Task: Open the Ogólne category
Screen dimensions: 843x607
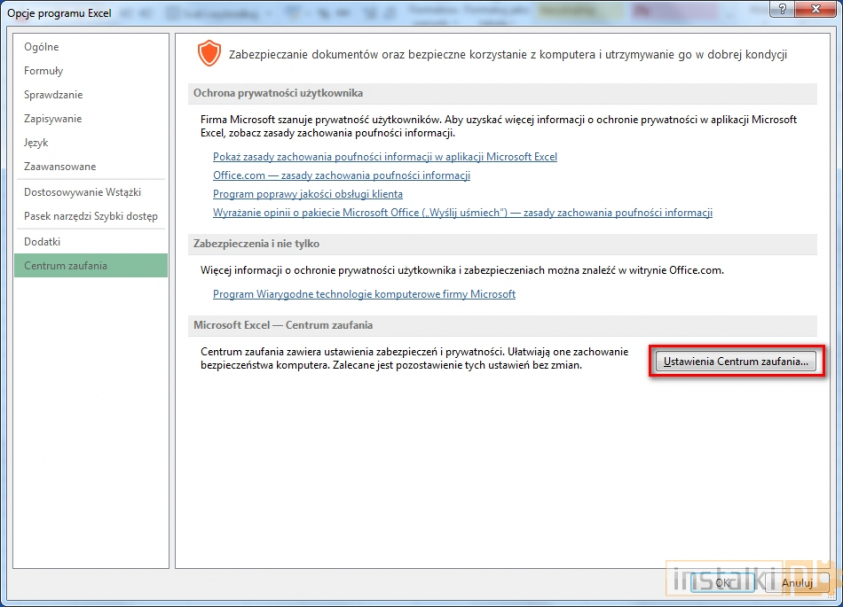Action: pos(42,47)
